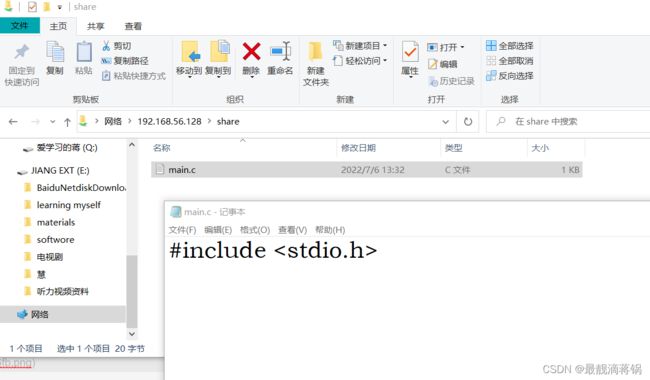The image size is (650, 380).
Task: Open the address bar history dropdown chevron
Action: (445, 122)
